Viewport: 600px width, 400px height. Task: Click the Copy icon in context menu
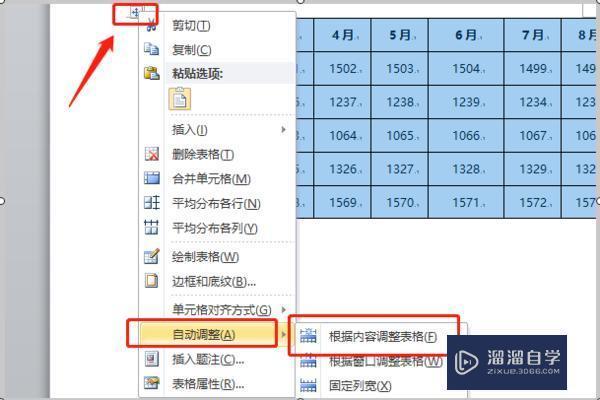[152, 49]
